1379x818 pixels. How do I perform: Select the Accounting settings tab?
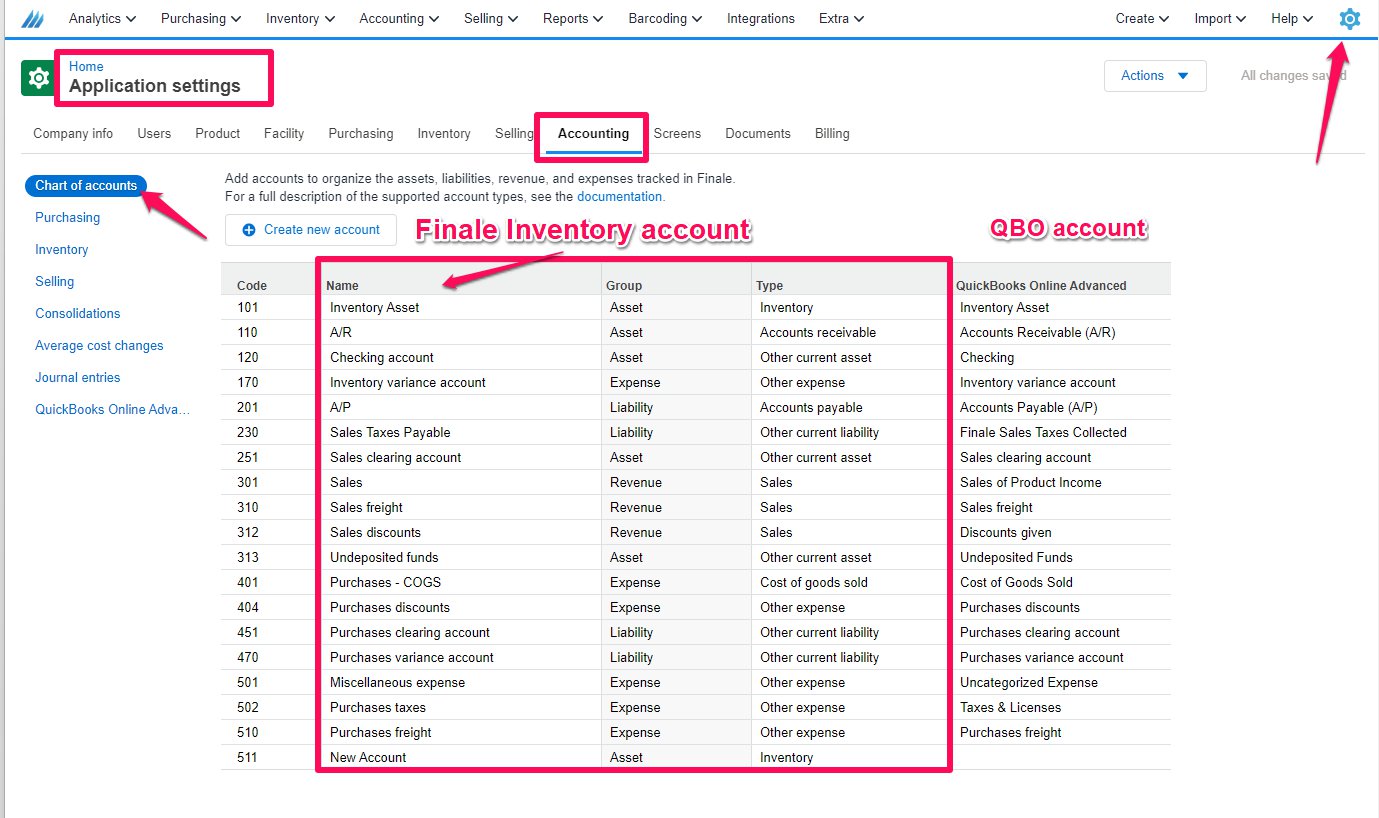pos(593,133)
